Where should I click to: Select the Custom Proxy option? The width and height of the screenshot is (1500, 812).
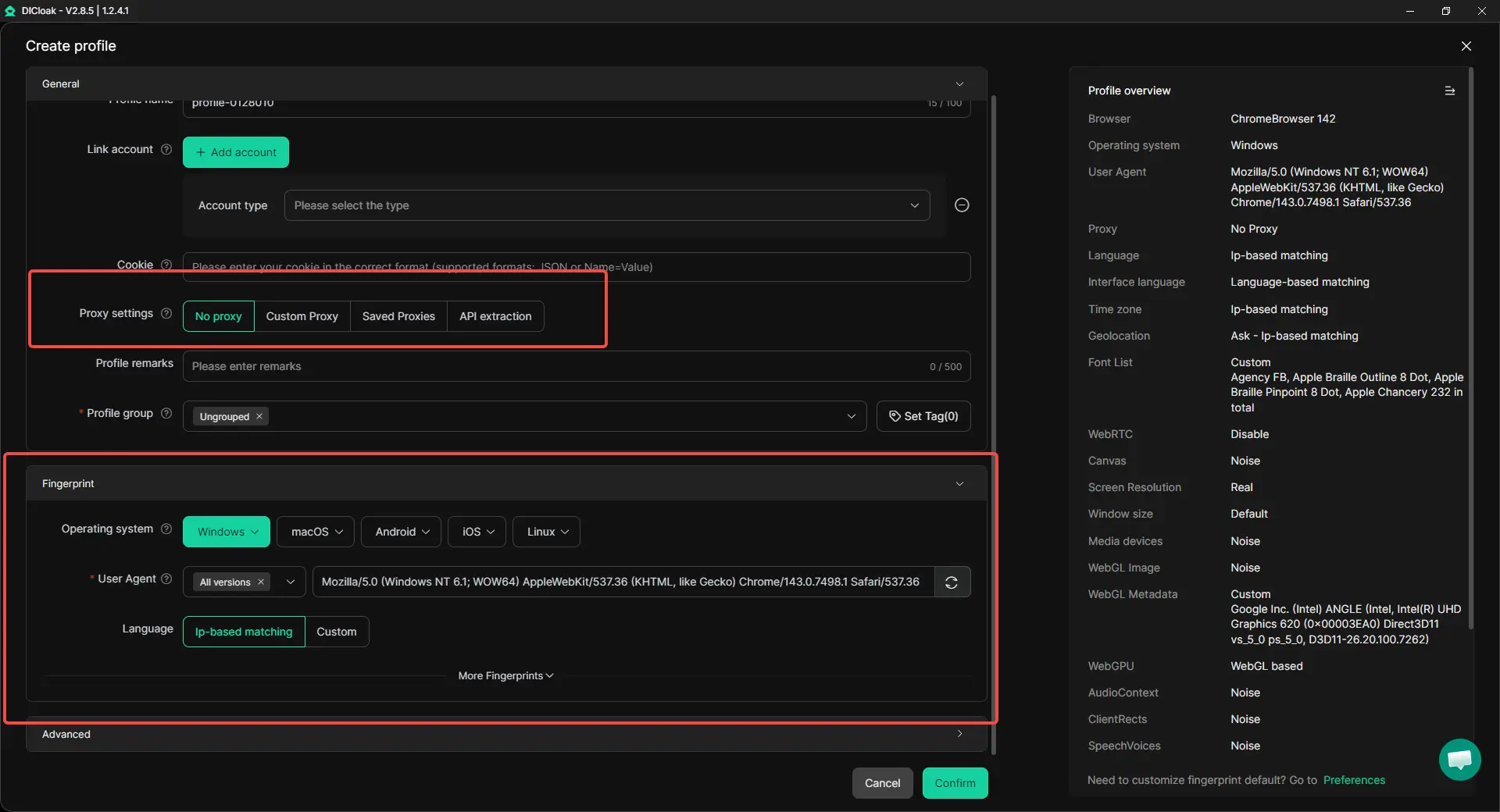tap(302, 317)
